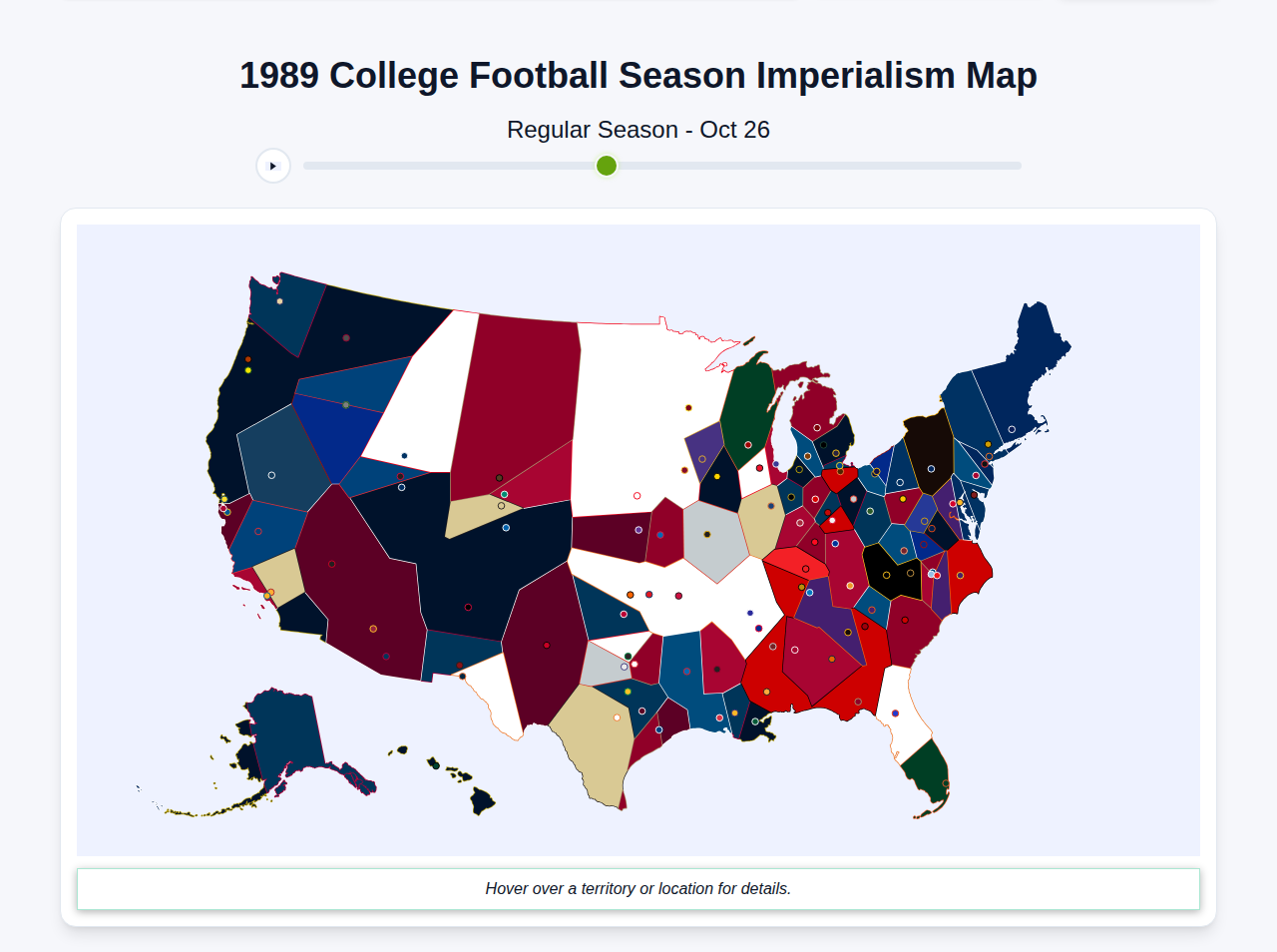Click the maroon marker on the green Upper Michigan territory

(x=748, y=443)
